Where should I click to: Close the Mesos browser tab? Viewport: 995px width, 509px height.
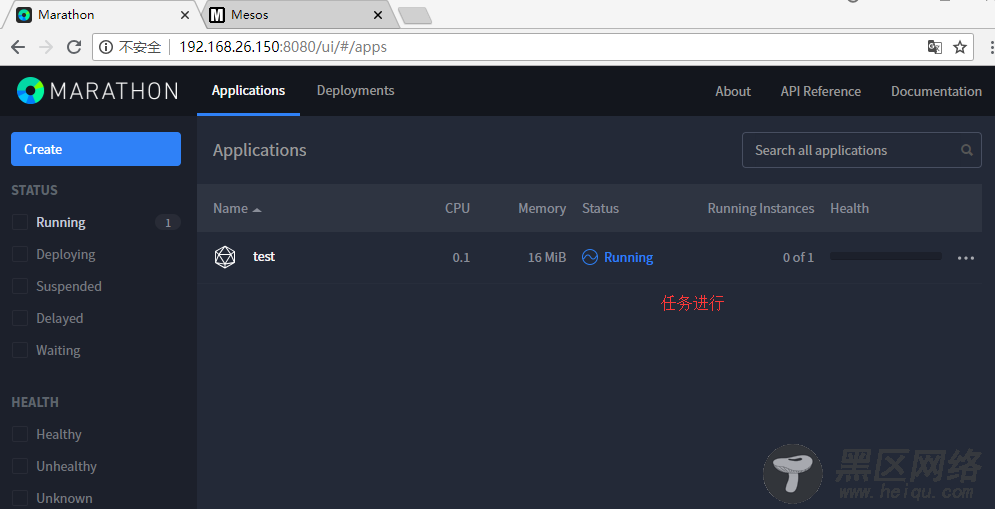[x=378, y=15]
